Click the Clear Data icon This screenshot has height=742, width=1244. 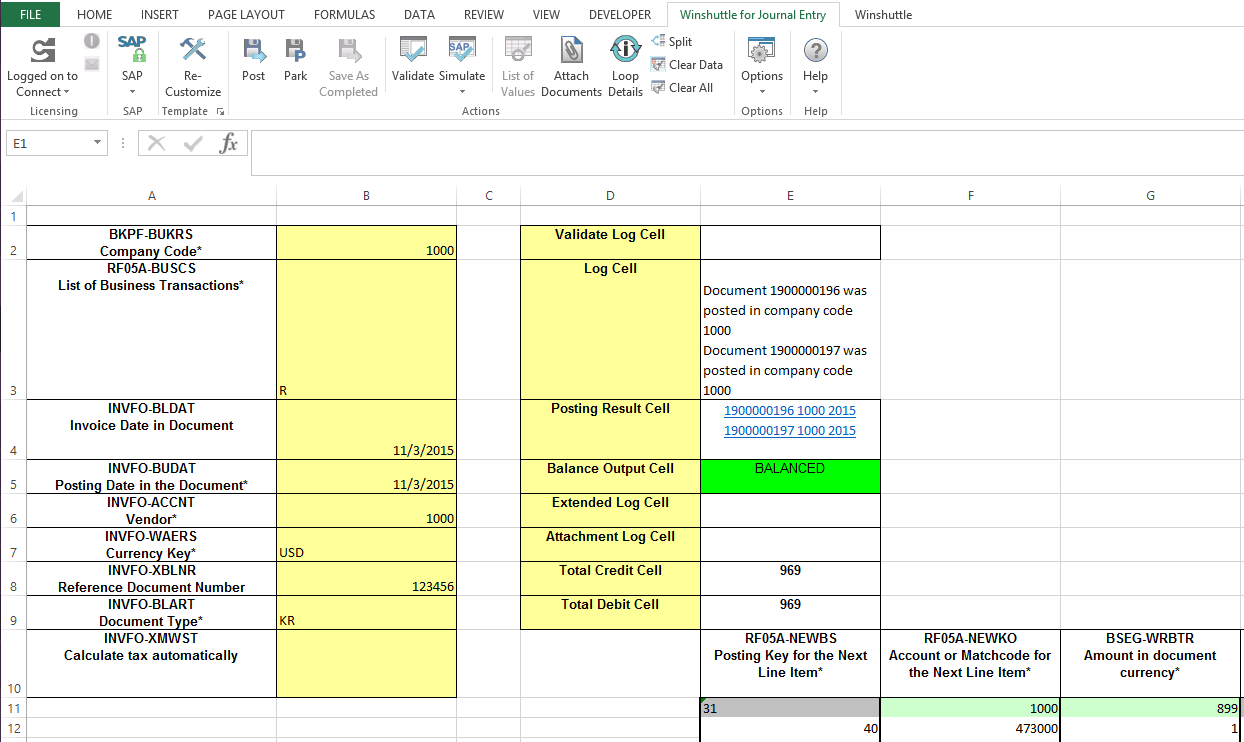click(658, 64)
